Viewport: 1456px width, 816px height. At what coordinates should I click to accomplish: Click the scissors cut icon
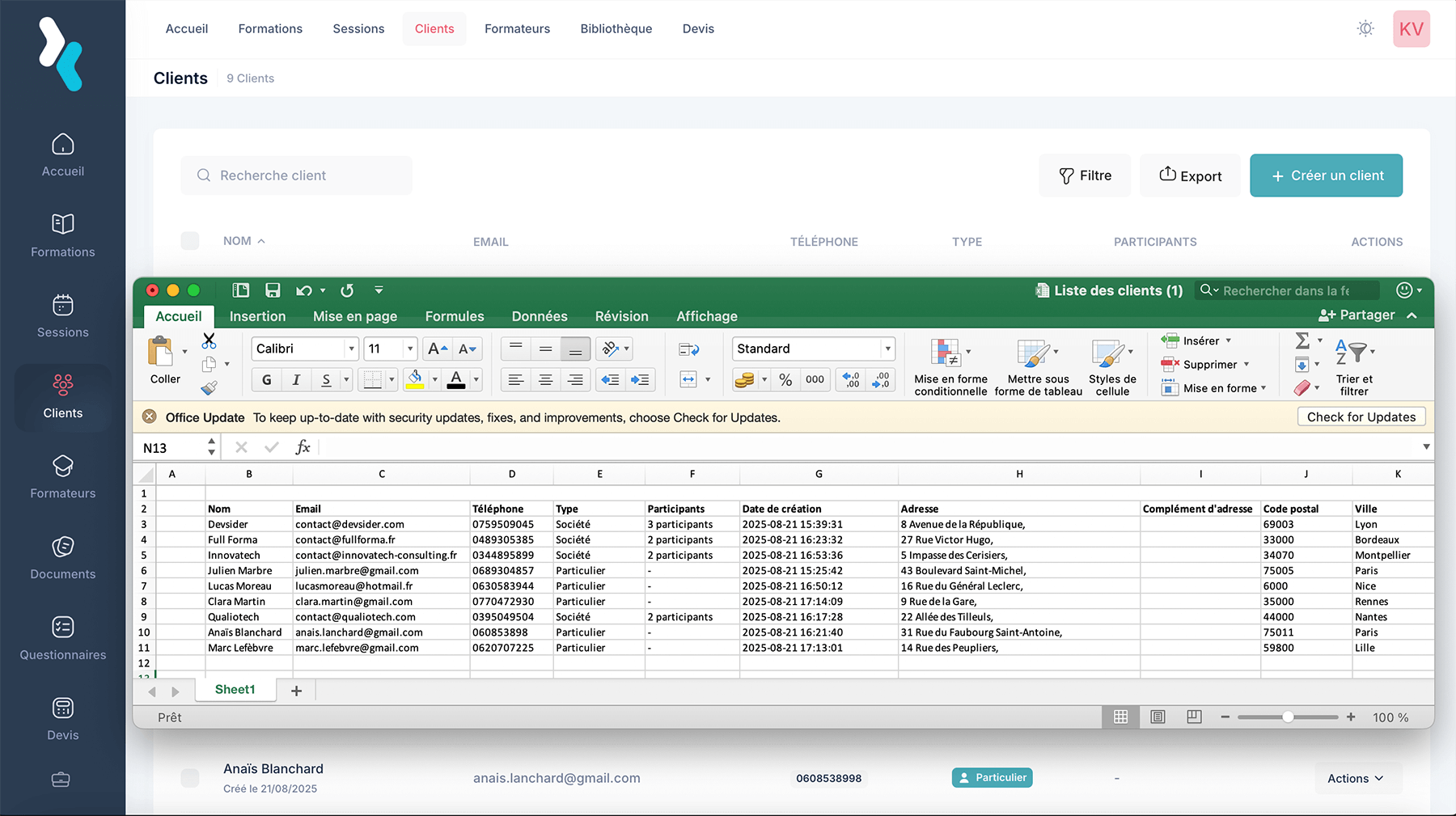(x=209, y=340)
